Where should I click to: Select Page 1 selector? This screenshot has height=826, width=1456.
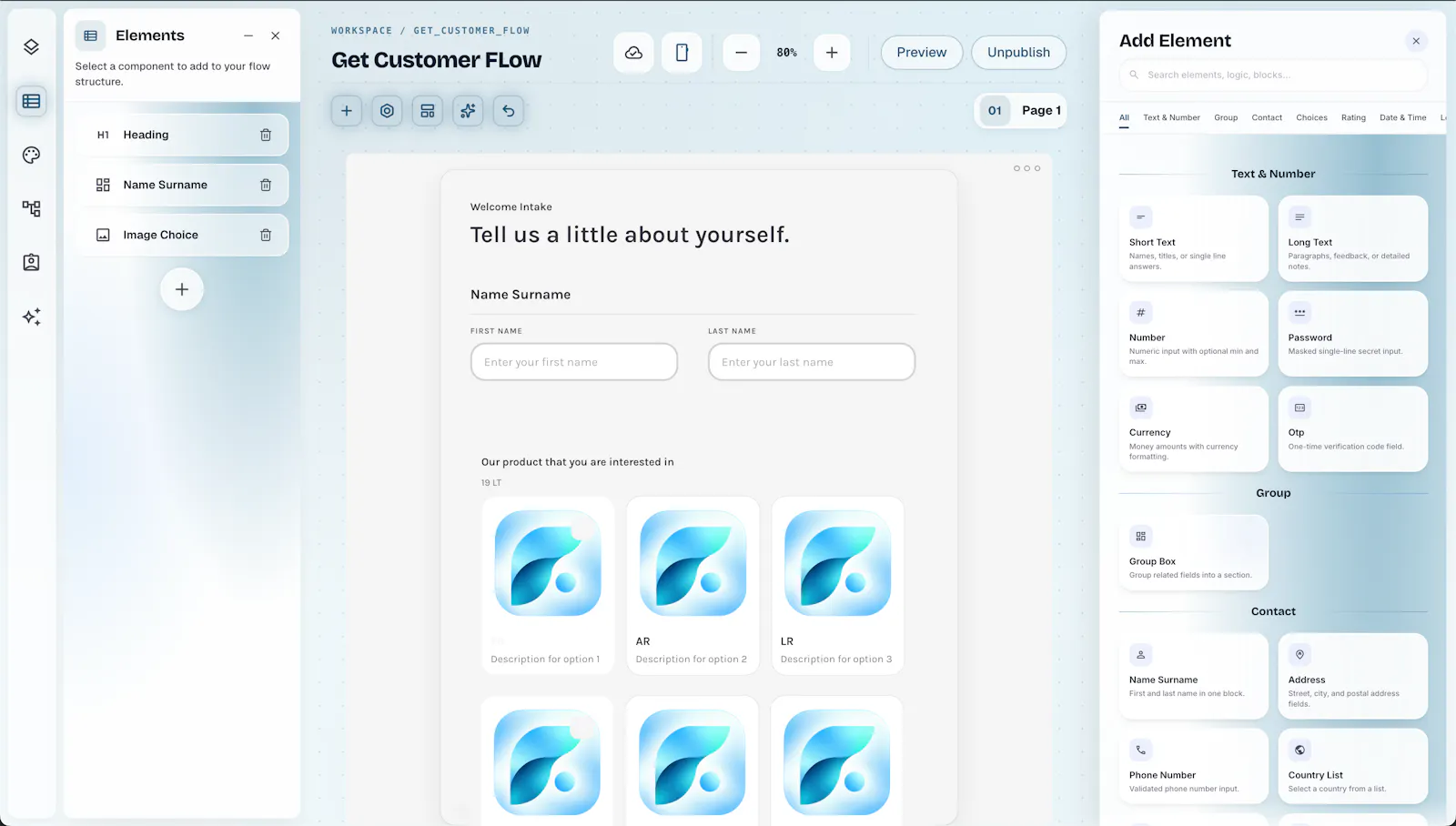click(1021, 111)
